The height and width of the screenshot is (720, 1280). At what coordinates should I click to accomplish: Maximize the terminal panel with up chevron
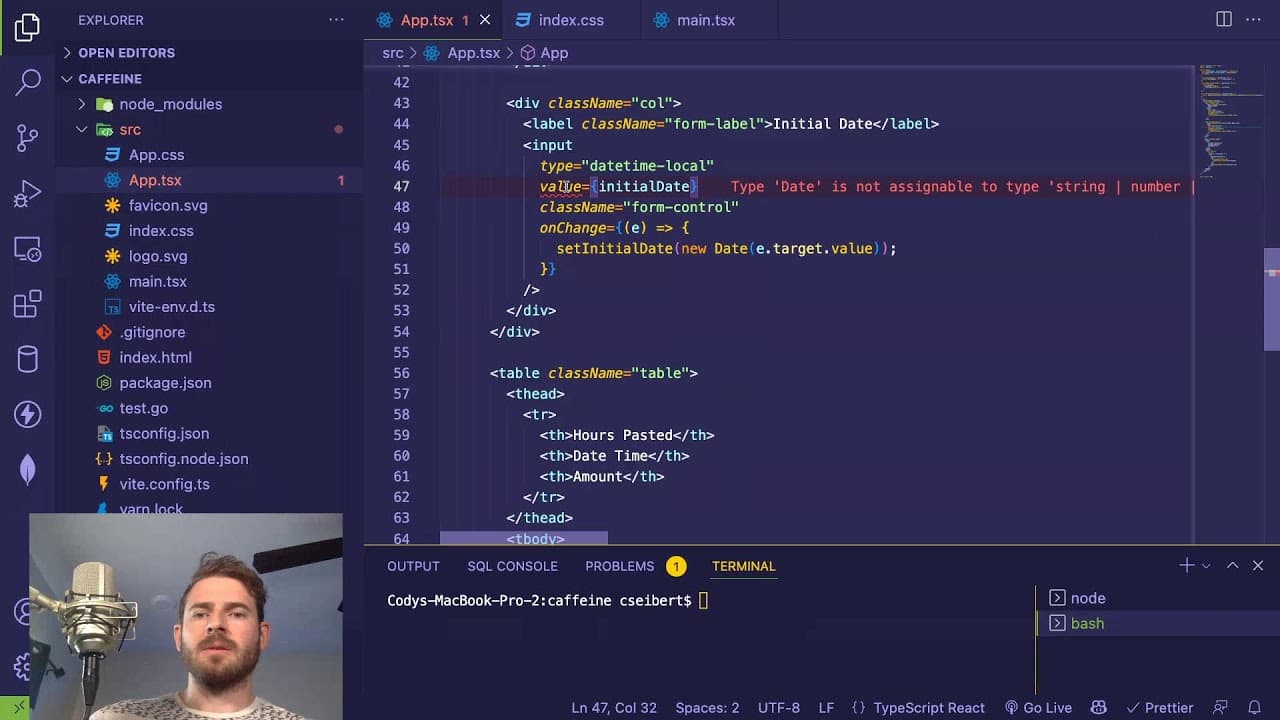pyautogui.click(x=1232, y=565)
